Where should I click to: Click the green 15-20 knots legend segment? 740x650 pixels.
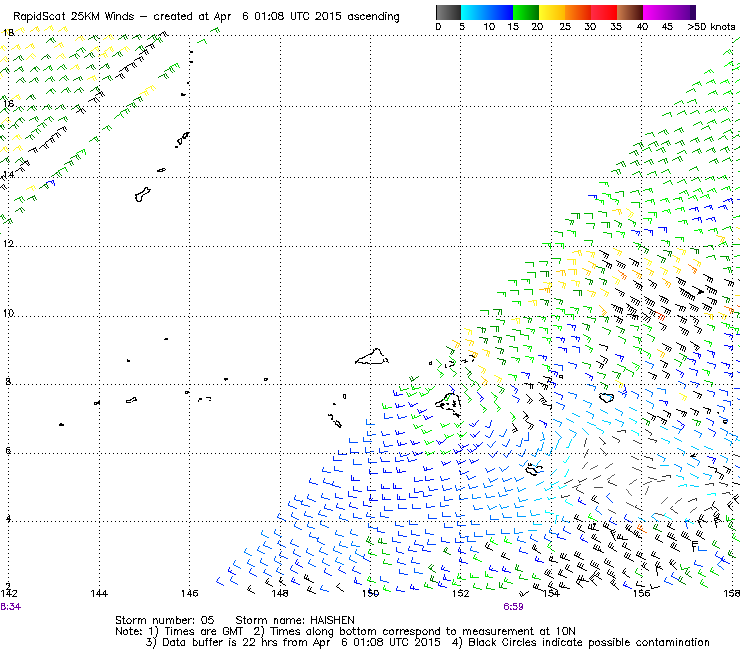click(x=526, y=12)
